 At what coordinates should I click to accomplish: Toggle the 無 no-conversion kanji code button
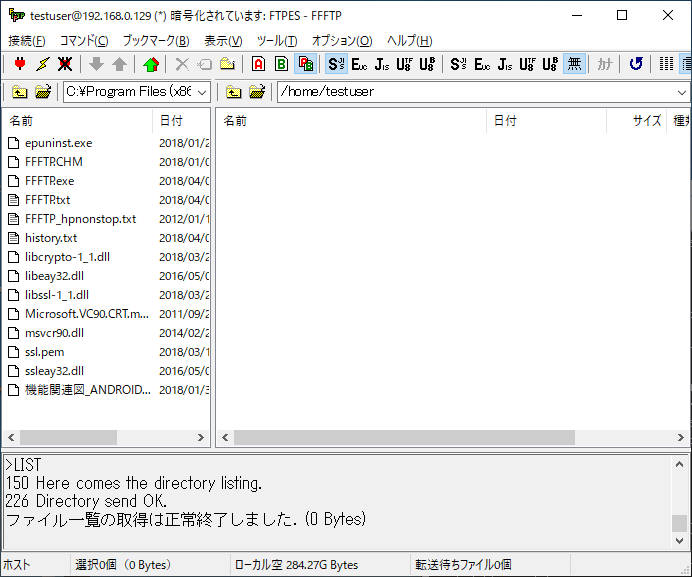(x=574, y=64)
